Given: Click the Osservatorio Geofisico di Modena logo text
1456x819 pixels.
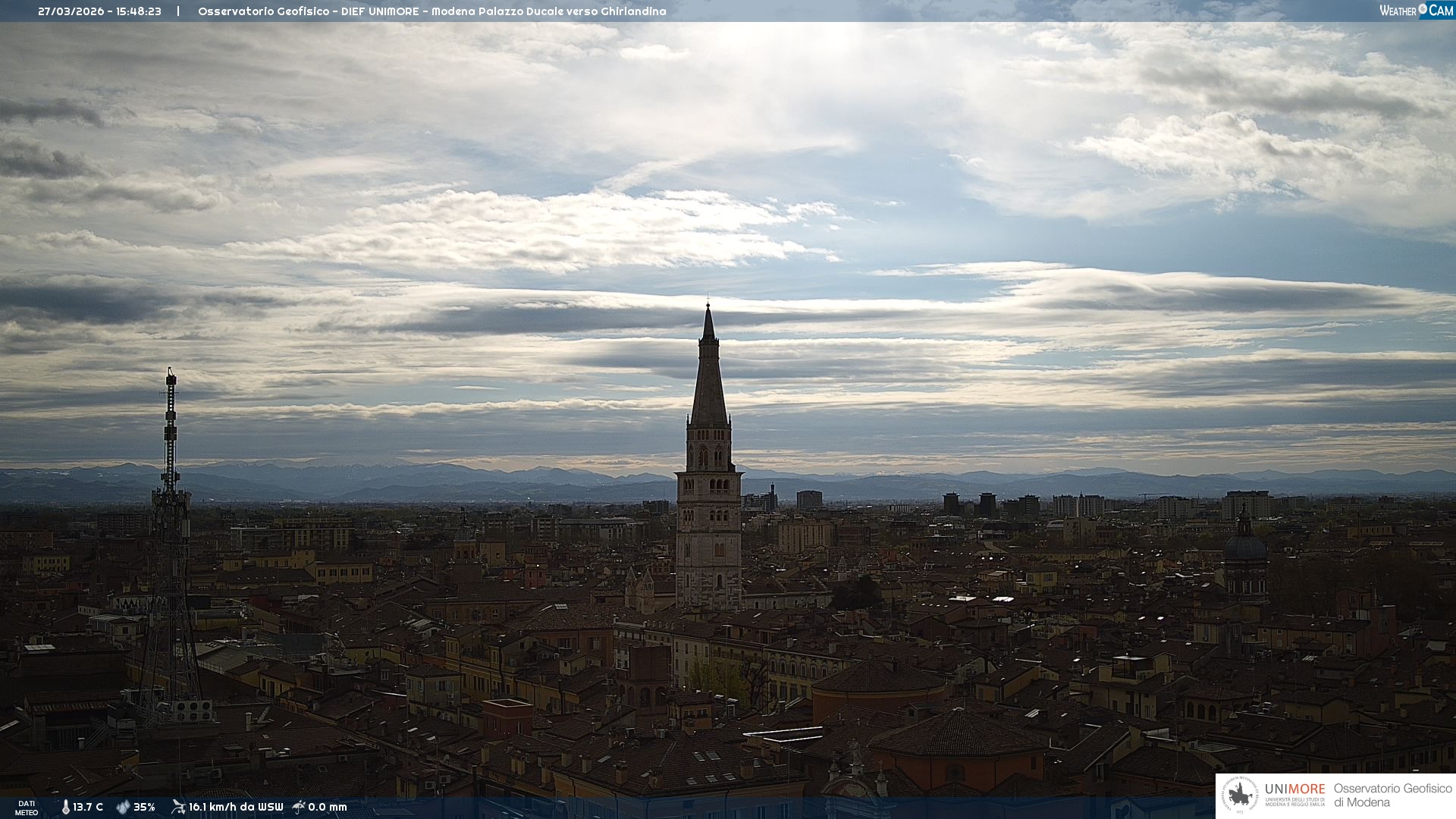Looking at the screenshot, I should [1392, 795].
